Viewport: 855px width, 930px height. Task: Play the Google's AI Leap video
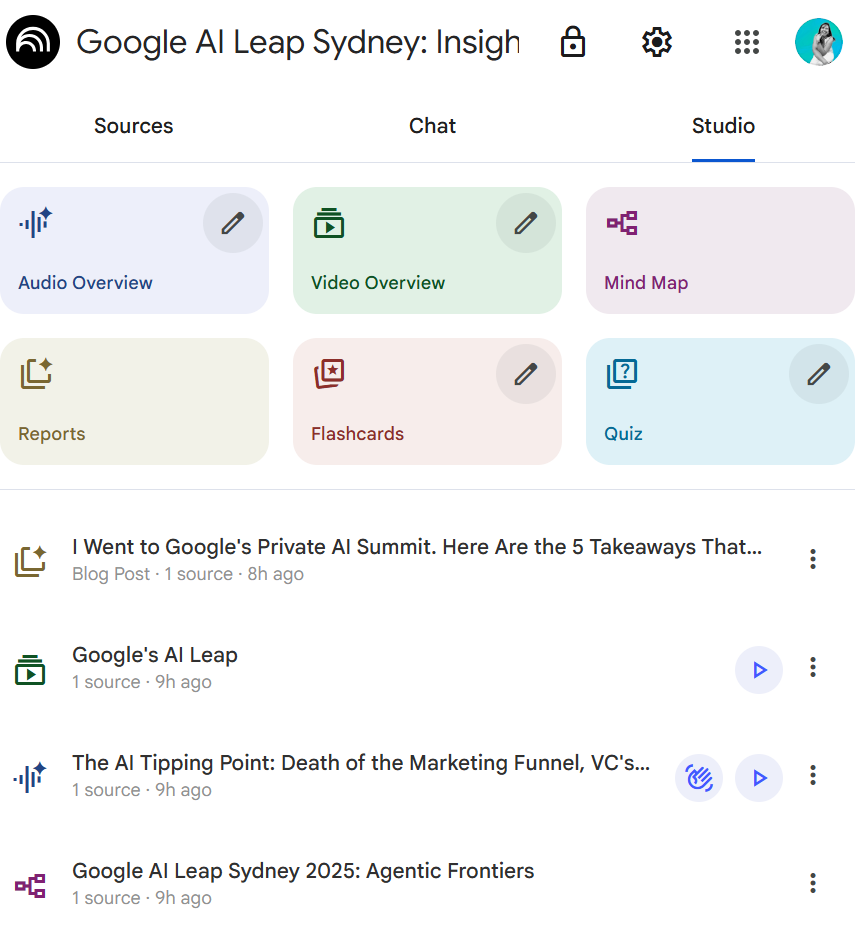coord(759,670)
